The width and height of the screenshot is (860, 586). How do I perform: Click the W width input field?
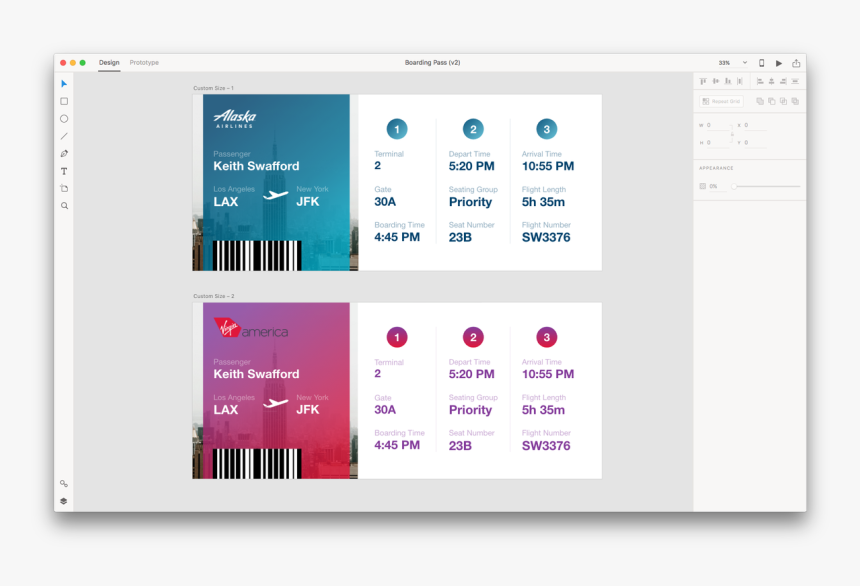pos(716,125)
